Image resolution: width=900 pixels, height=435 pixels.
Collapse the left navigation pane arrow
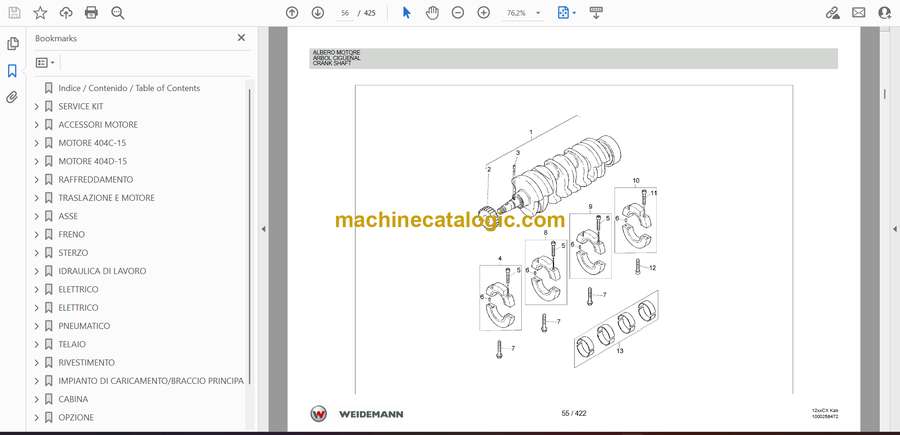click(263, 229)
